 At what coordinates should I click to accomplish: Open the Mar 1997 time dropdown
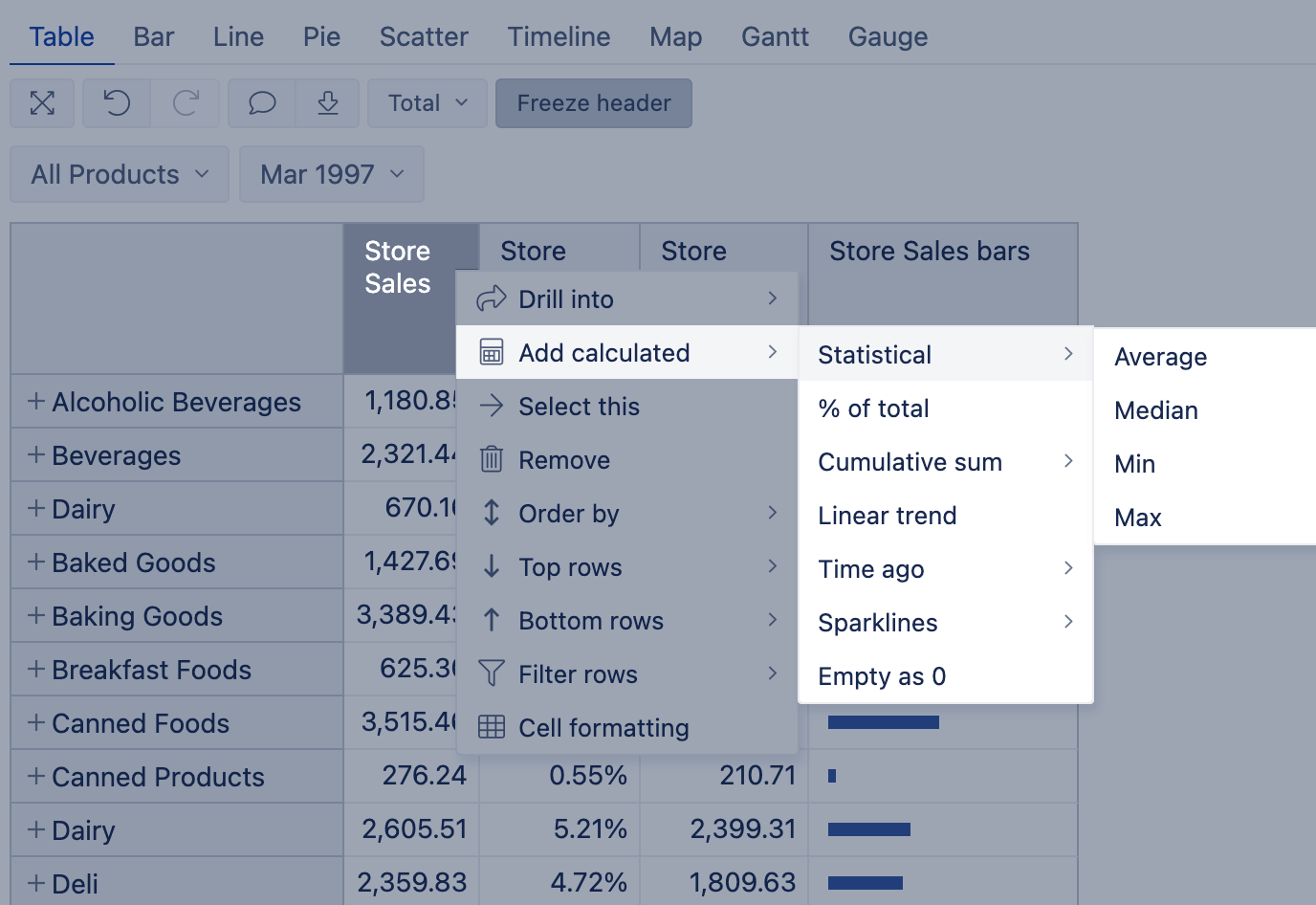click(x=331, y=174)
